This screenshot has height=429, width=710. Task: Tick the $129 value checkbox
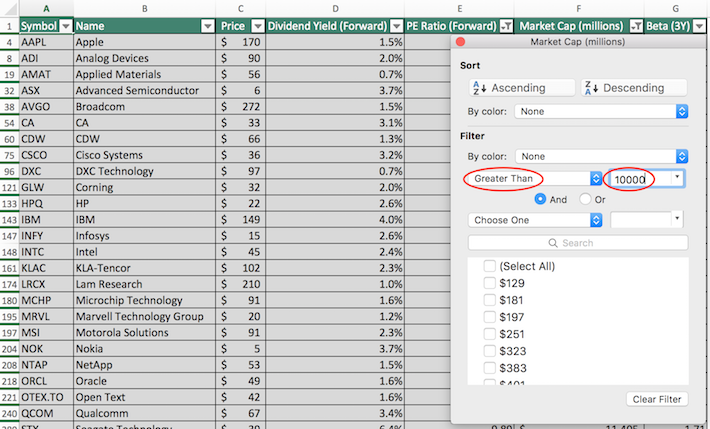click(490, 283)
